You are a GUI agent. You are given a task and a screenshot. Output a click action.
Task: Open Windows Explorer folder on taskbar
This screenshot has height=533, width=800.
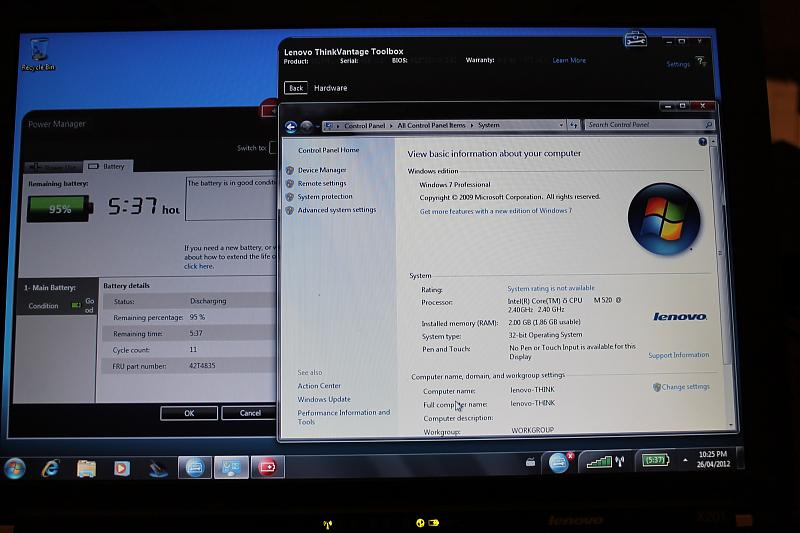86,468
